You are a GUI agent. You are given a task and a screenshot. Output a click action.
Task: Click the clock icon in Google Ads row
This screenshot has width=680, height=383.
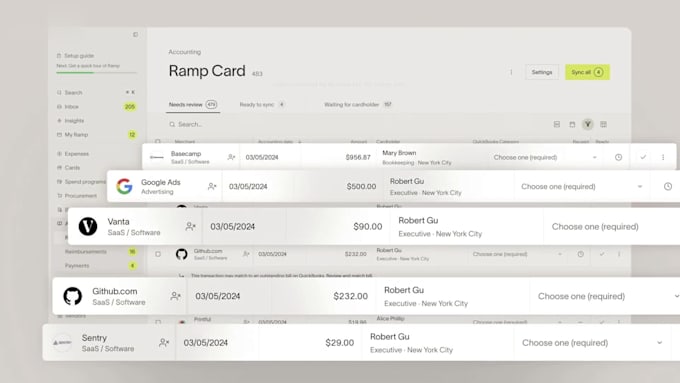668,186
